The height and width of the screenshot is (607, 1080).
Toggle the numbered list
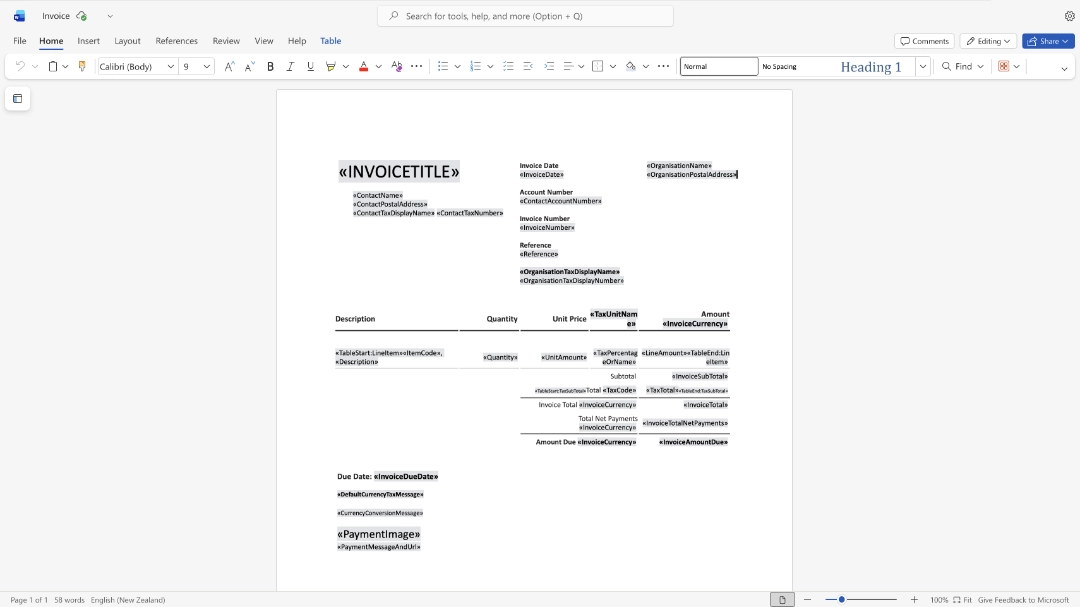[475, 66]
